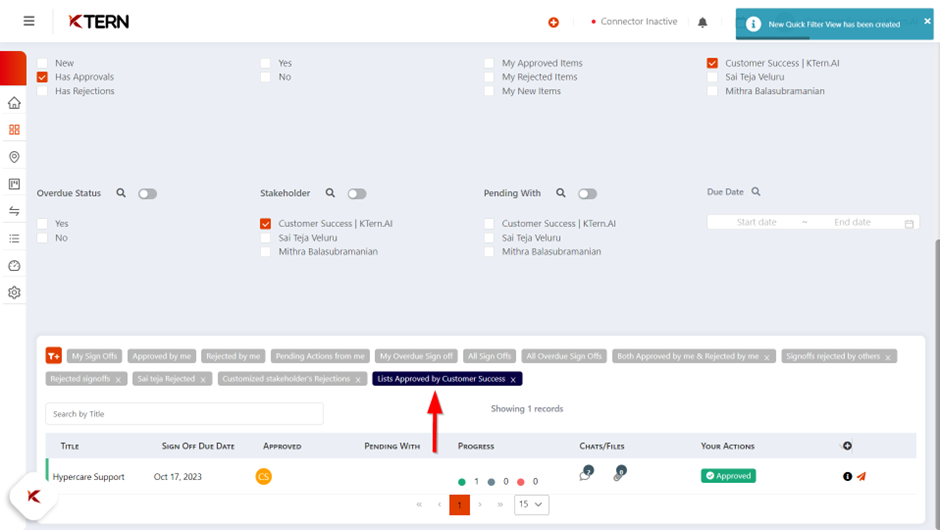Select the All Overdue Sign Offs filter
This screenshot has width=940, height=530.
564,356
